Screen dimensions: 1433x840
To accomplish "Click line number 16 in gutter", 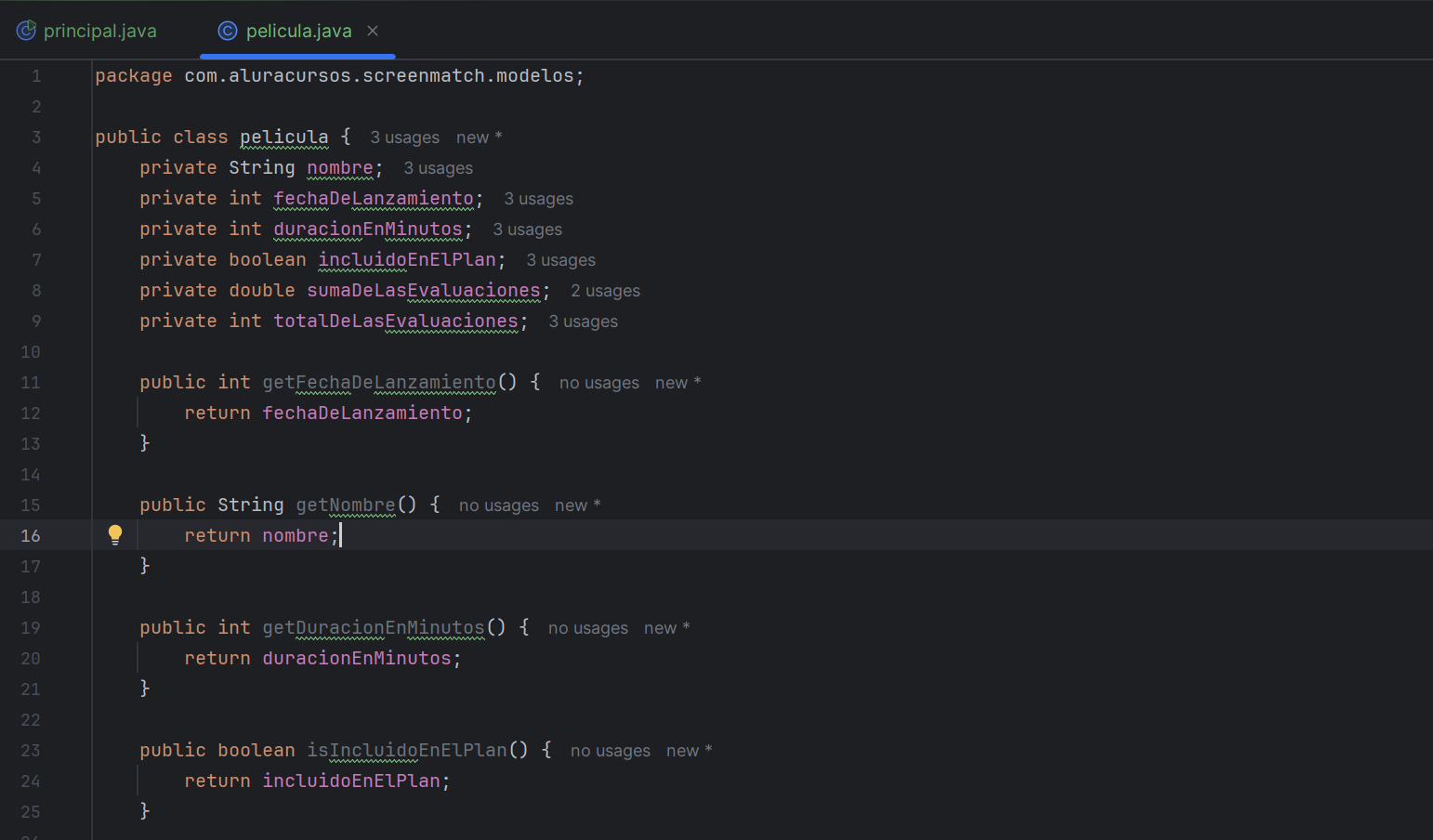I will coord(31,536).
